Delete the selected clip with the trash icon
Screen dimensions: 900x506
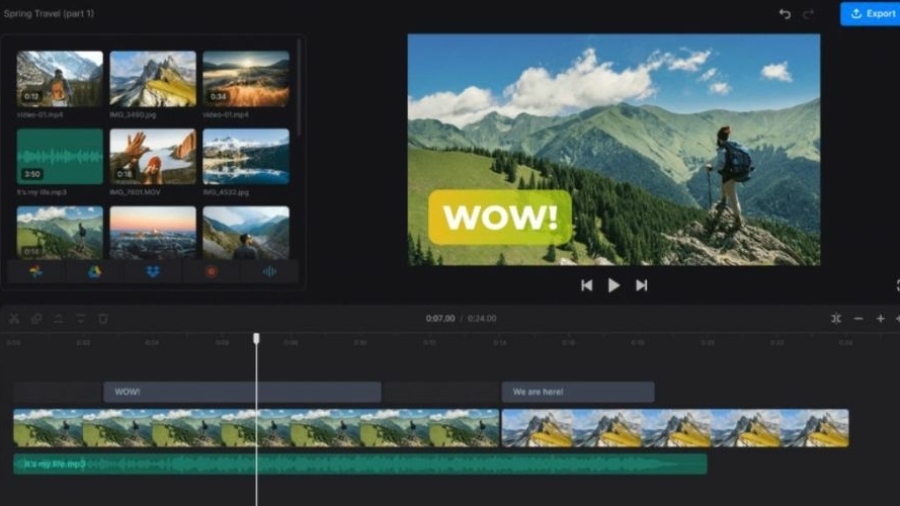click(103, 318)
